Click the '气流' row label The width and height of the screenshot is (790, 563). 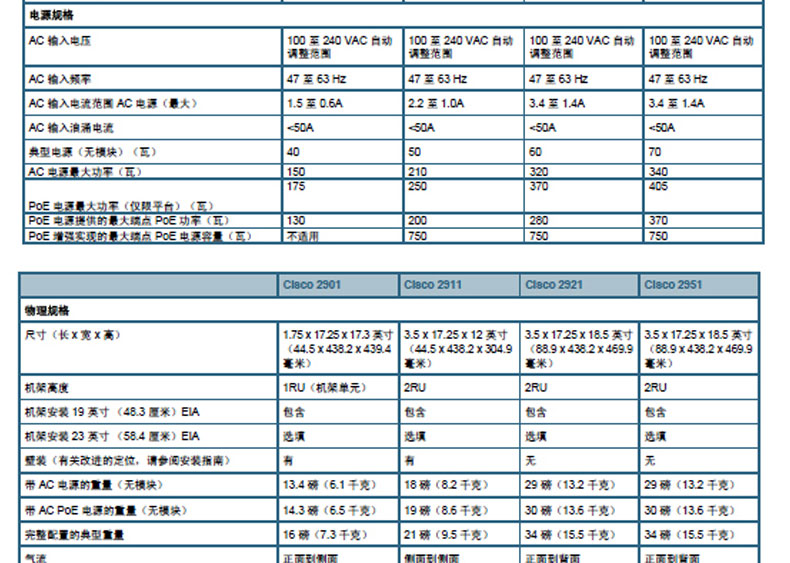[x=35, y=558]
